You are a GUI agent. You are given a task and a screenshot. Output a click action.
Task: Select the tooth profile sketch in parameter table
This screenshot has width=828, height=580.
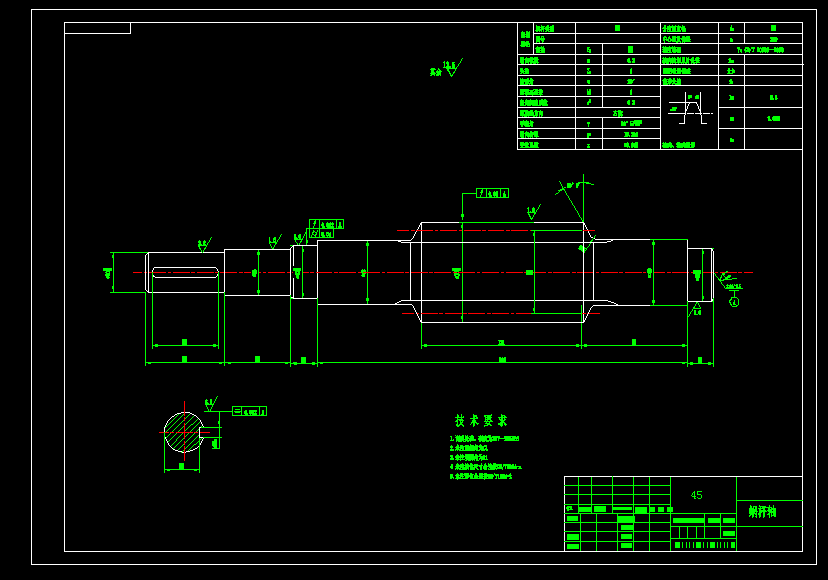[x=689, y=108]
